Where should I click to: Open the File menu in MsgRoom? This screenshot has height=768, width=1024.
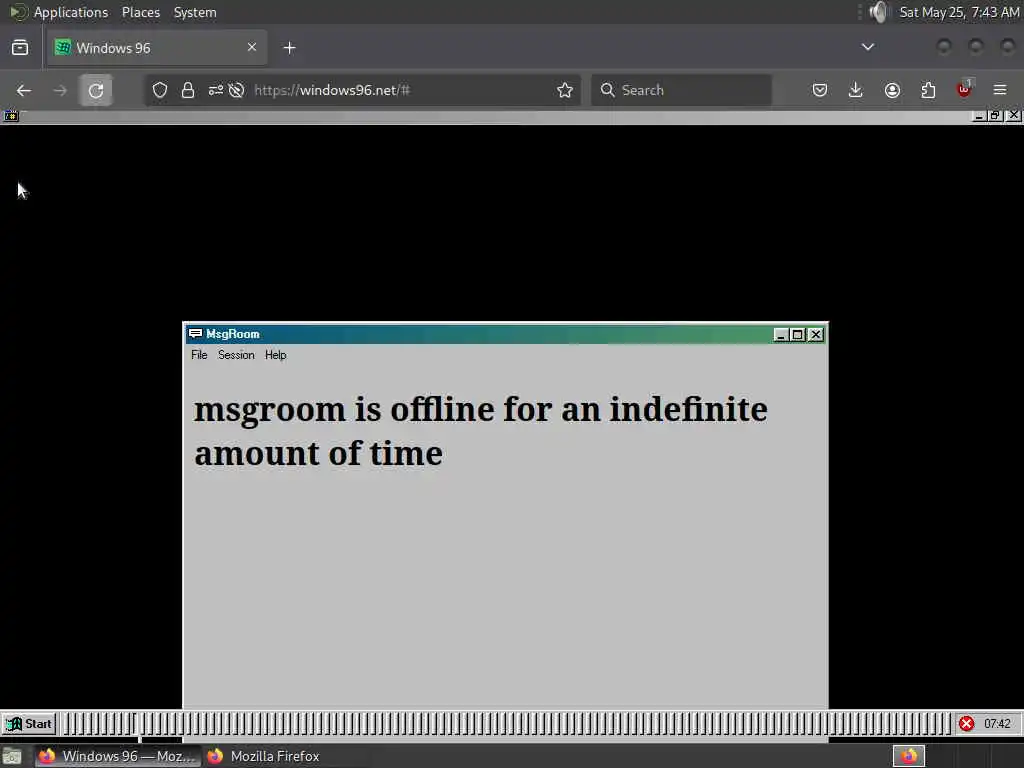(x=199, y=355)
